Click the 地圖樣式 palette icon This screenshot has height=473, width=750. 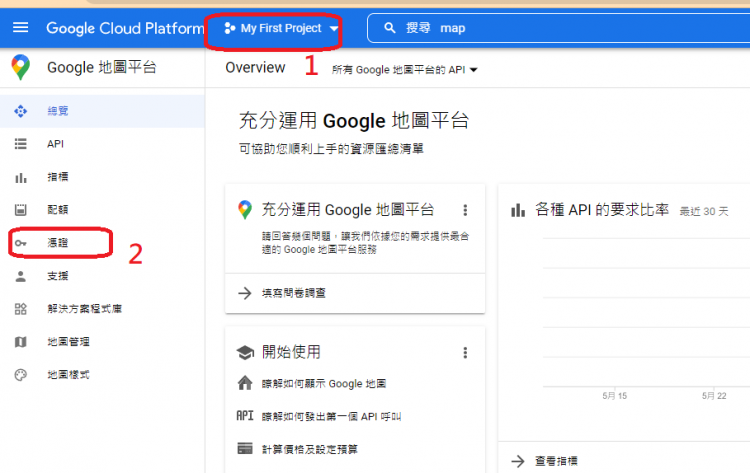coord(21,375)
